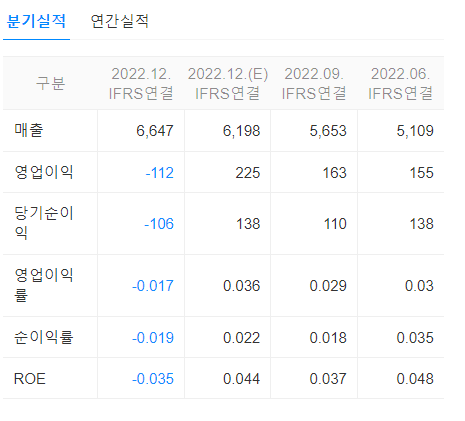
Task: Select the 5,109 revenue value
Action: coord(415,131)
